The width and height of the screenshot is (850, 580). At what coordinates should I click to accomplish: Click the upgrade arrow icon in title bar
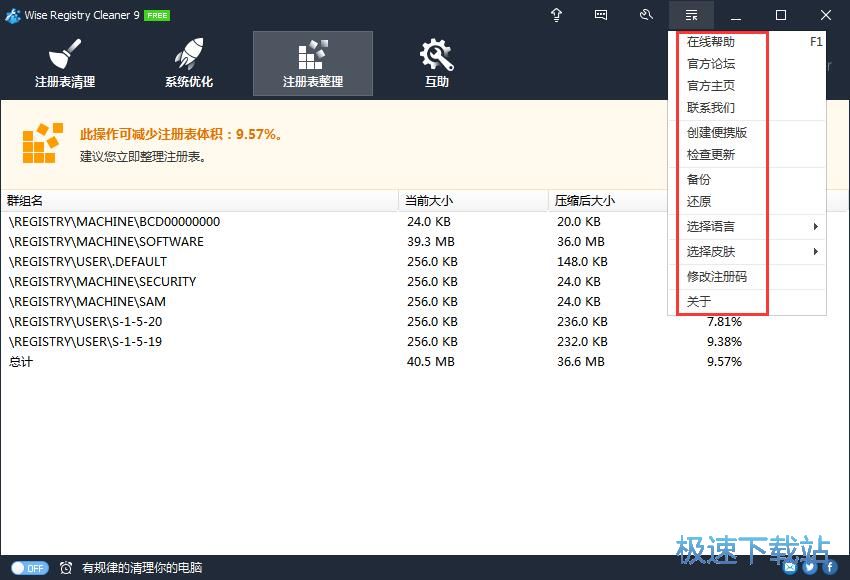[x=556, y=15]
